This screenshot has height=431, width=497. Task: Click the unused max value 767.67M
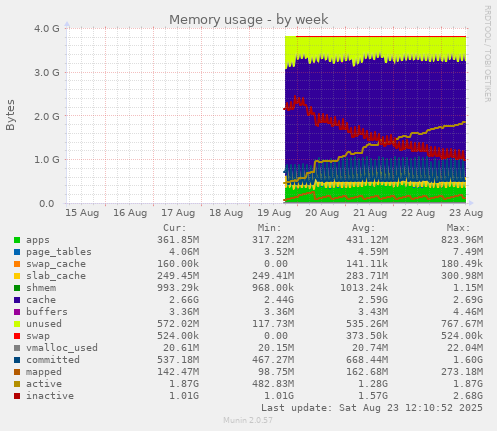click(x=462, y=324)
